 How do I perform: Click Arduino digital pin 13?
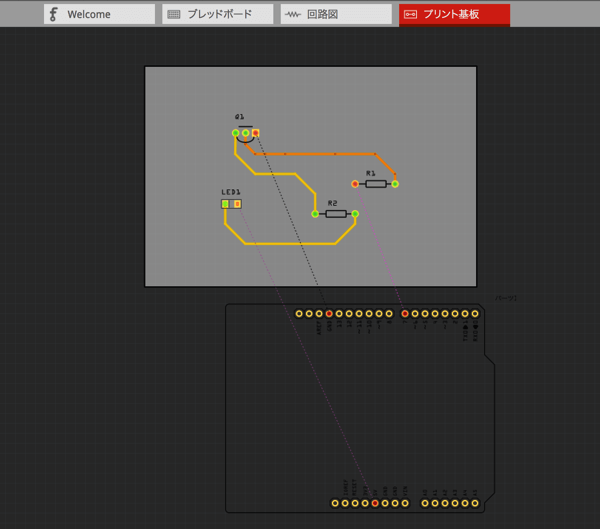[339, 314]
